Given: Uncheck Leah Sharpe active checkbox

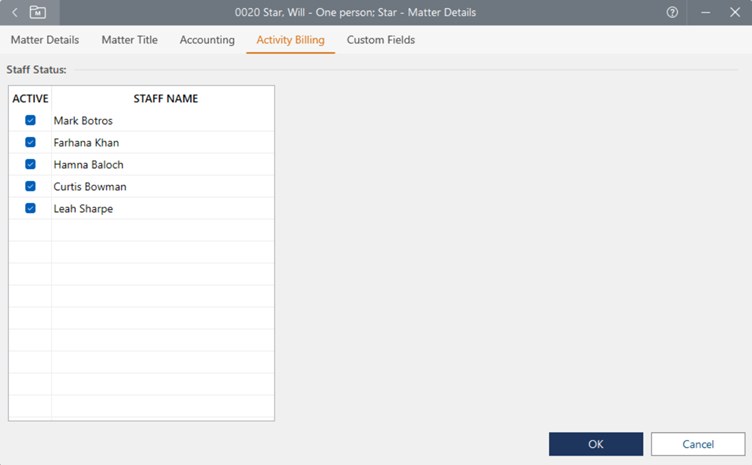Looking at the screenshot, I should click(x=30, y=209).
